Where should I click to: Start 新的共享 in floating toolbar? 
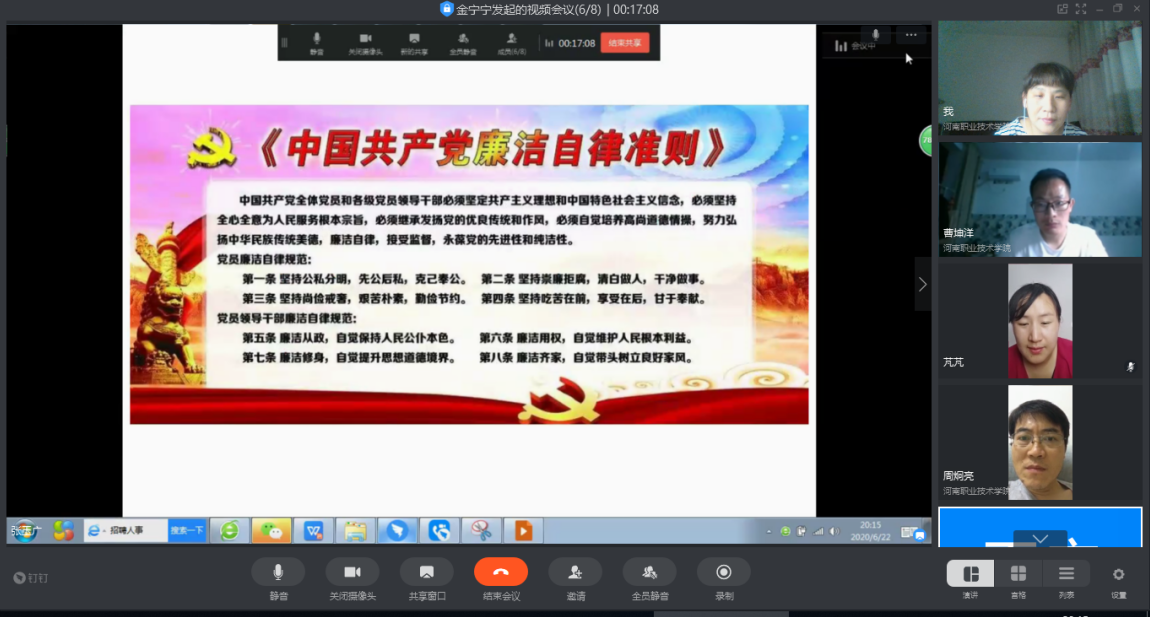[414, 43]
